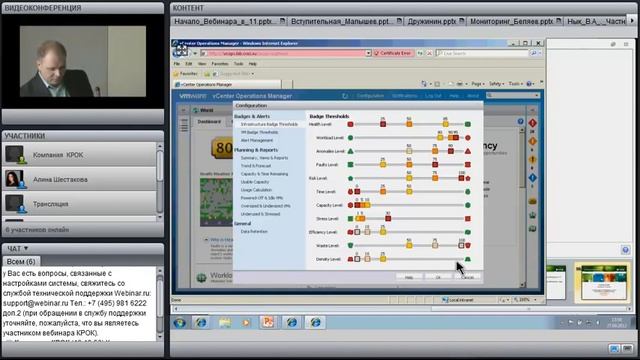Click the red Density Level start icon
The height and width of the screenshot is (360, 640).
tap(350, 259)
